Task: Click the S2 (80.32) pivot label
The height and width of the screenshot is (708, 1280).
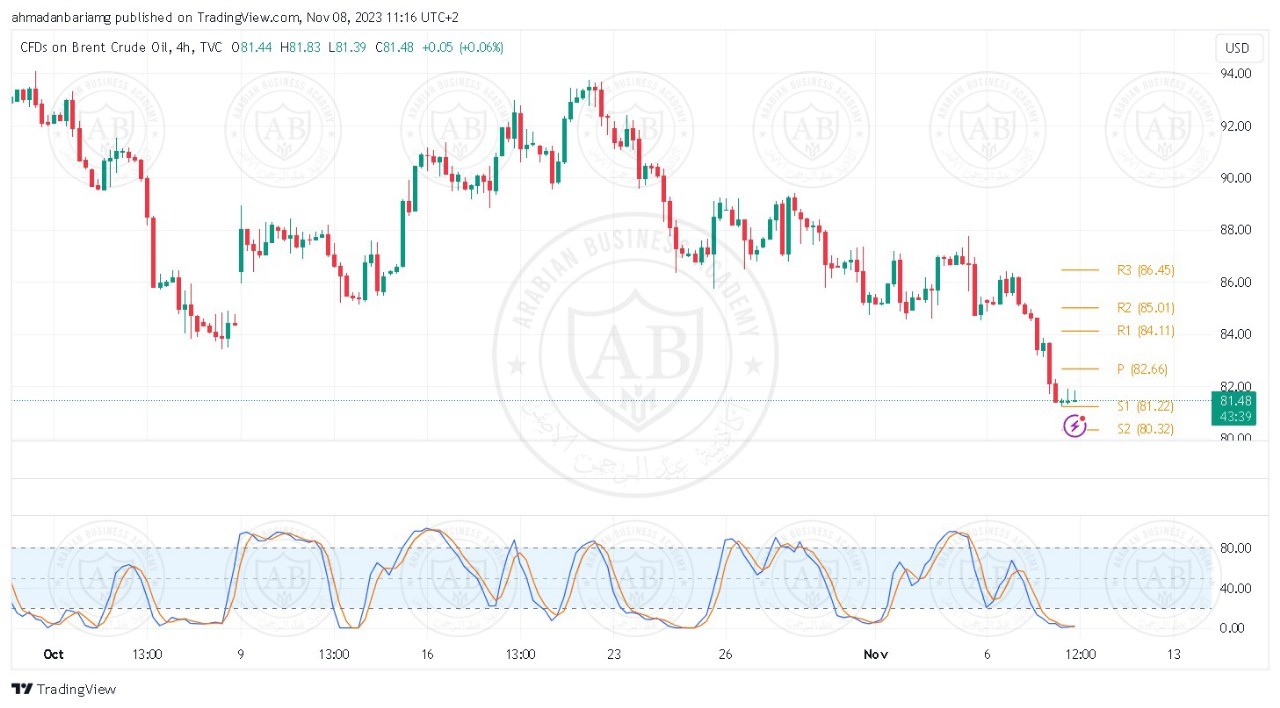Action: (x=1145, y=429)
